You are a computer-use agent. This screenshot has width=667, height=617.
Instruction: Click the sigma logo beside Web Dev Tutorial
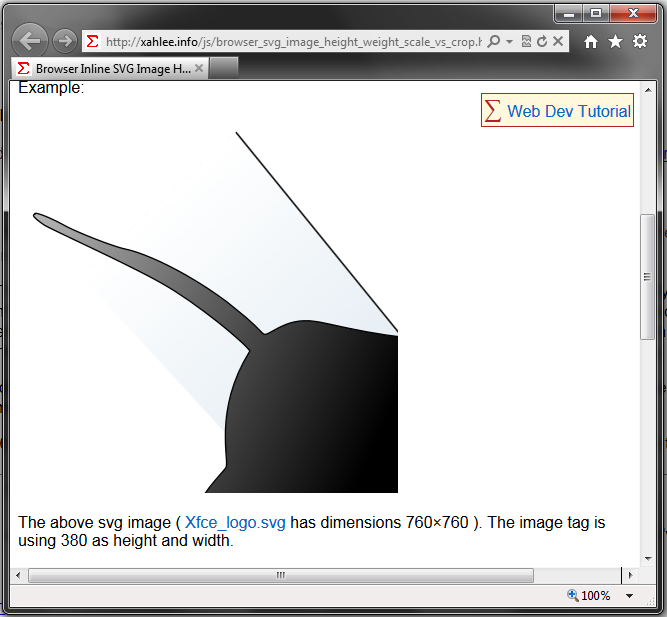pos(493,111)
